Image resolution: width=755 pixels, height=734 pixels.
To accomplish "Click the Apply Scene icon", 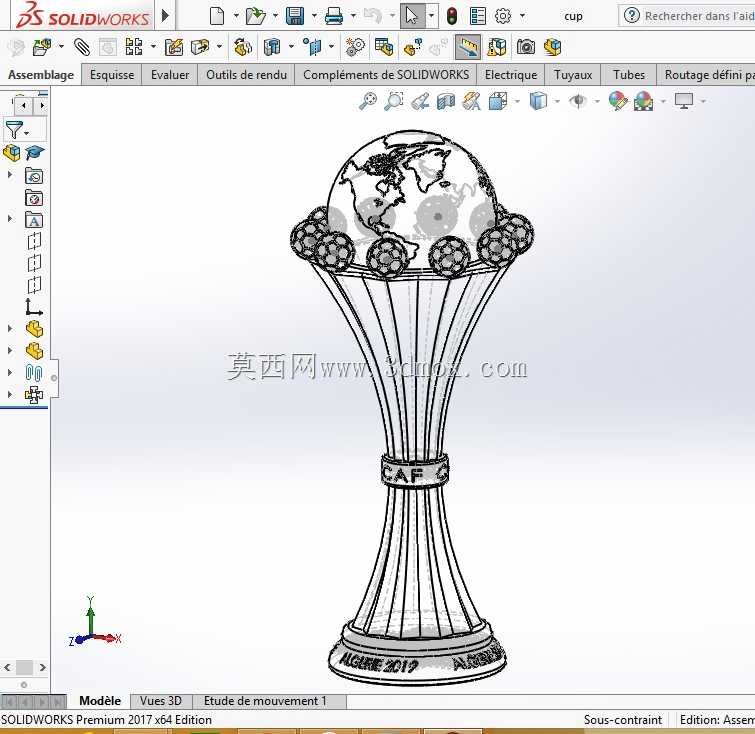I will point(644,101).
